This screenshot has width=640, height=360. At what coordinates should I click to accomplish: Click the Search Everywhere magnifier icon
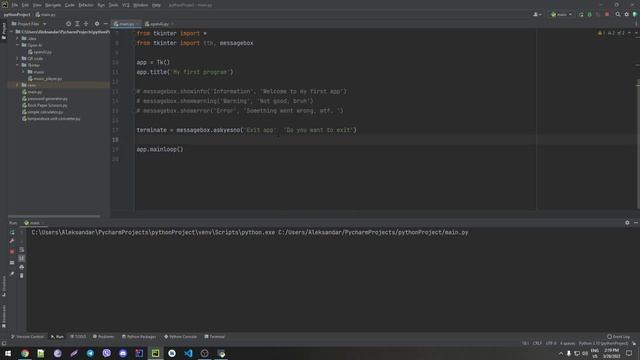coord(618,14)
